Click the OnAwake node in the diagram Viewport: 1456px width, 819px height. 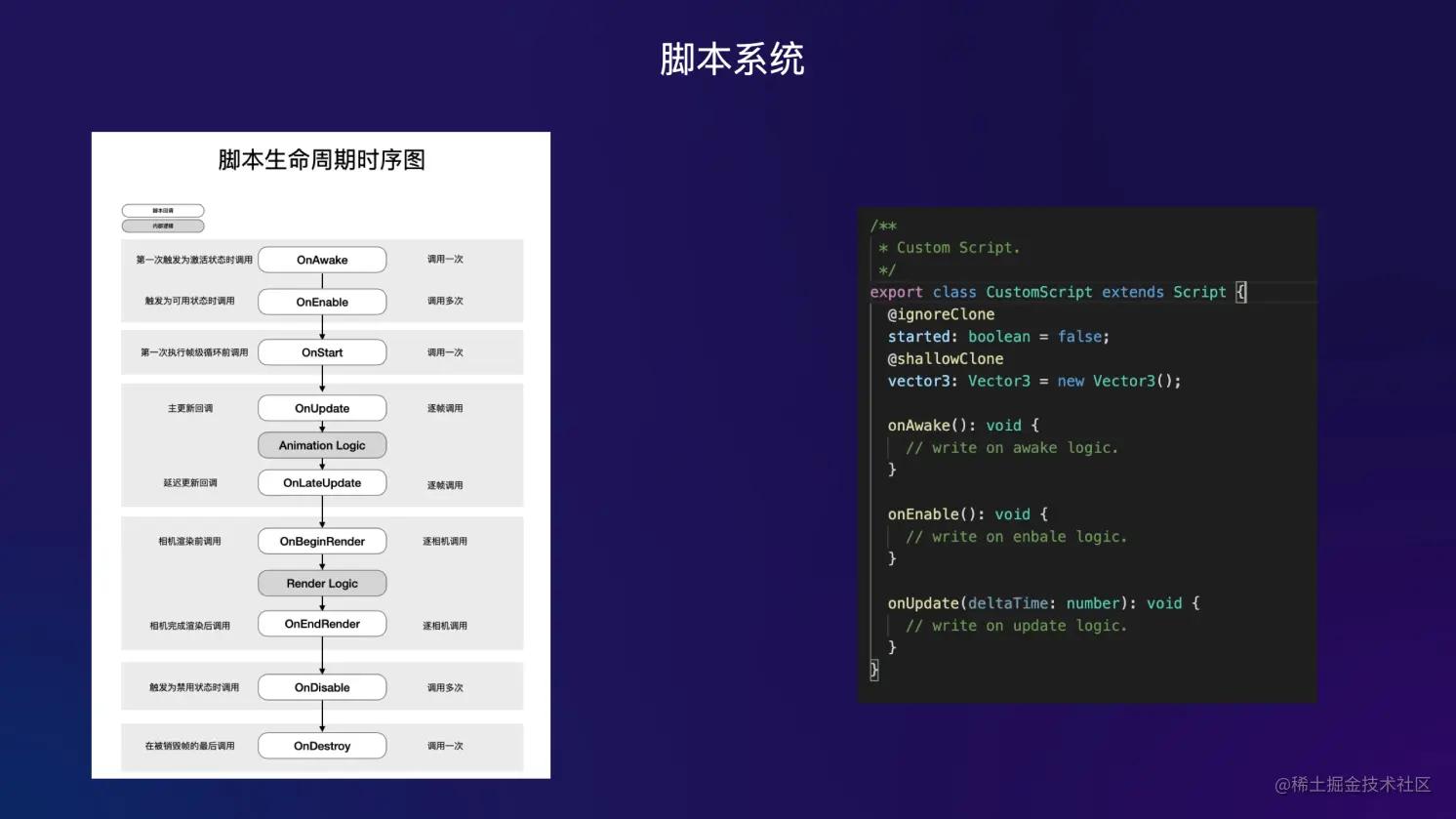(322, 260)
